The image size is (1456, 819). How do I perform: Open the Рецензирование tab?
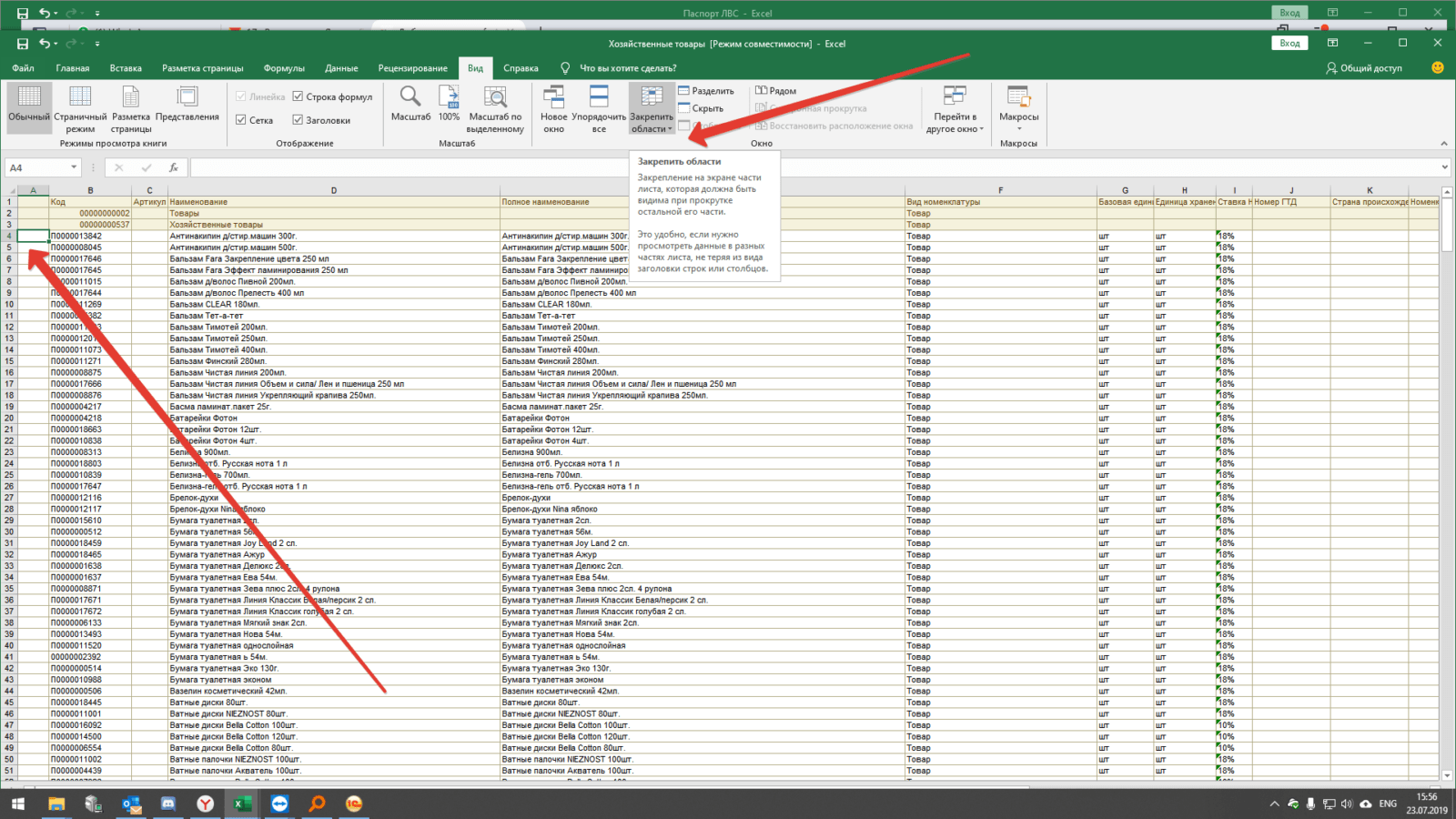point(413,68)
